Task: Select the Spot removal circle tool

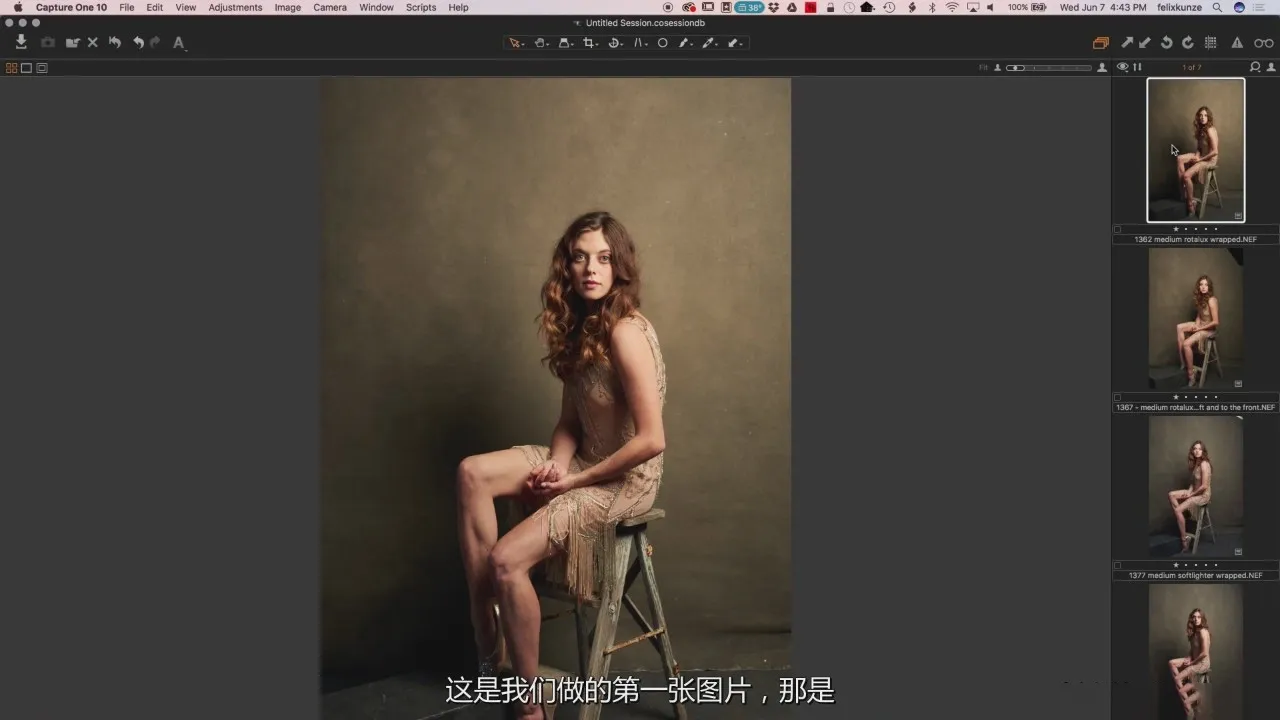Action: click(x=662, y=43)
